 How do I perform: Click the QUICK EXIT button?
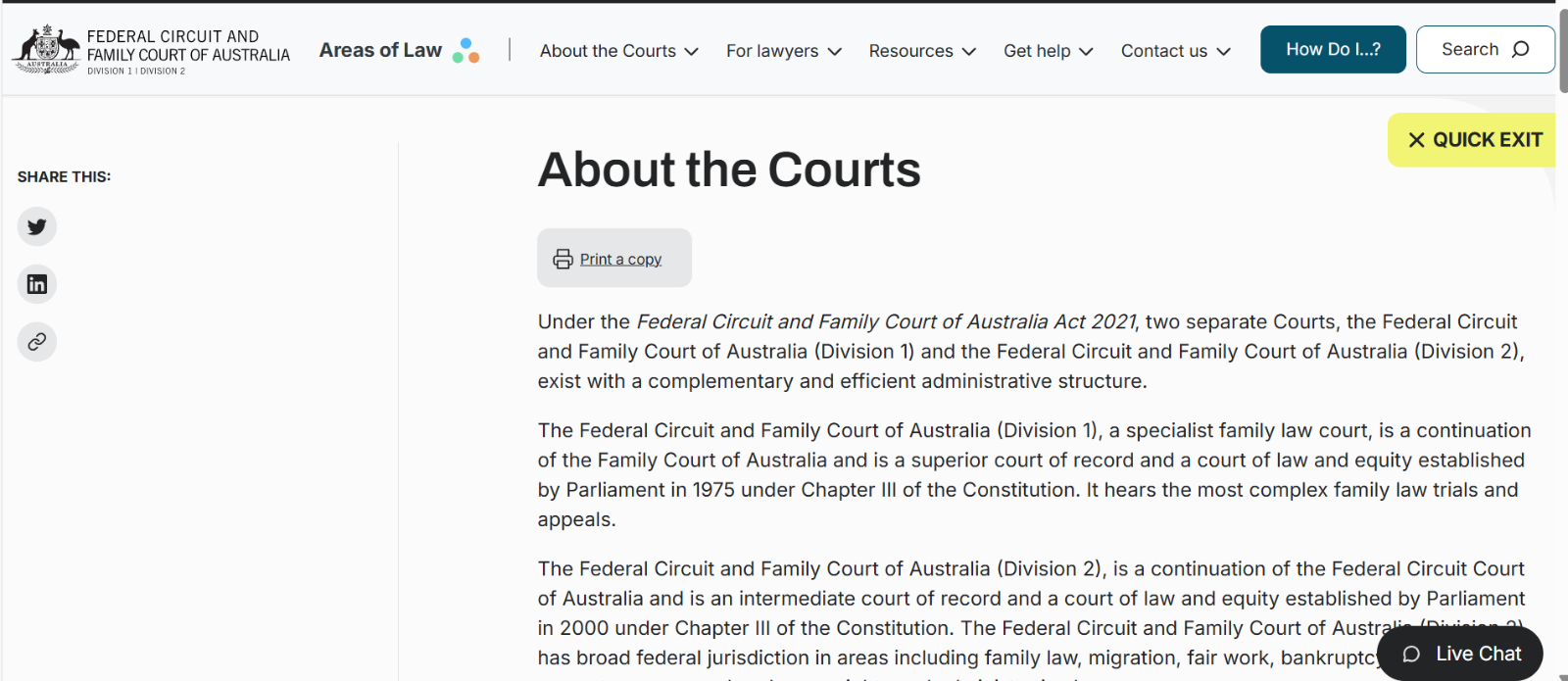pos(1471,140)
